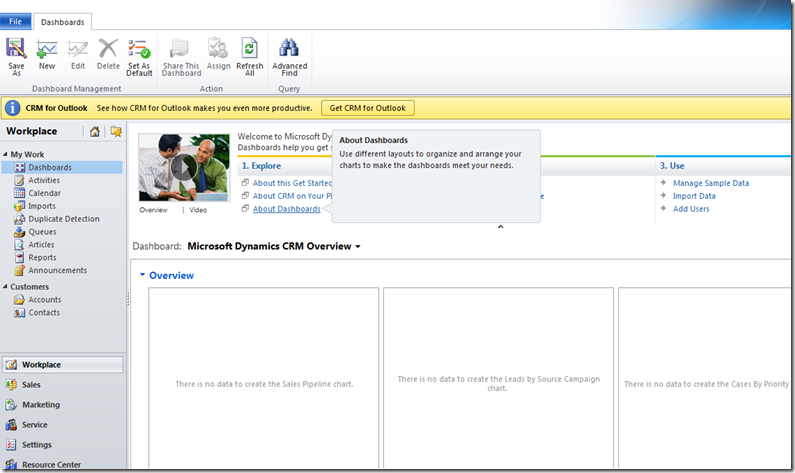Open the Microsoft Dynamics CRM Overview dashboard dropdown
The height and width of the screenshot is (473, 795).
[x=358, y=246]
